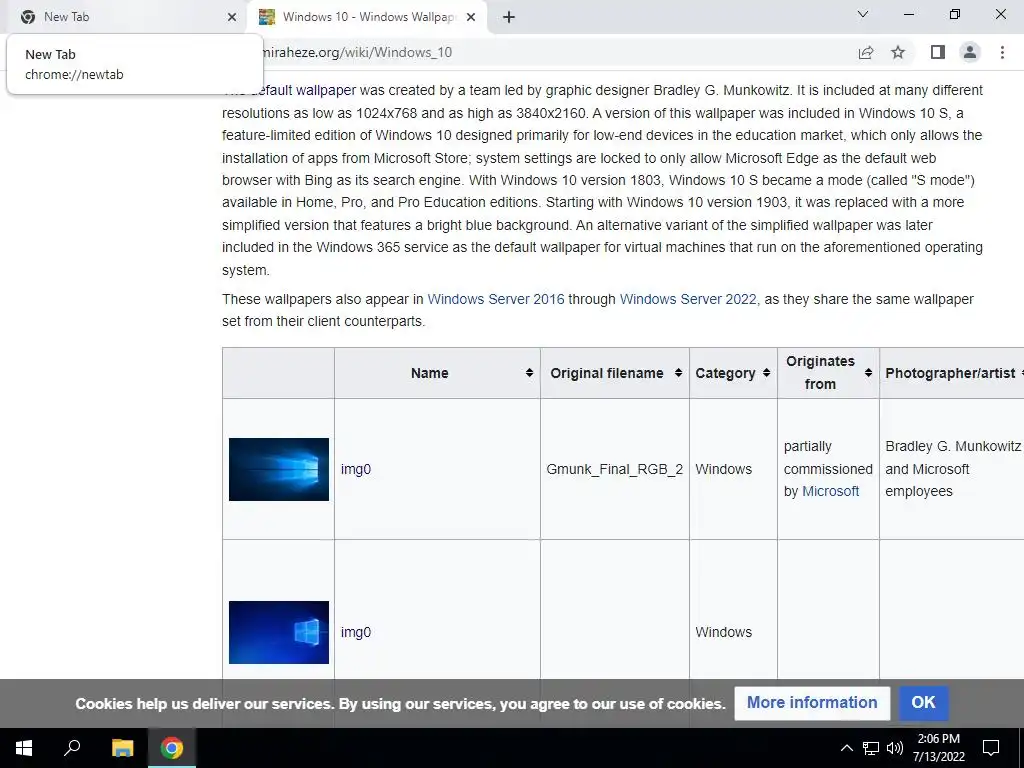
Task: Open the volume control tray icon
Action: click(x=895, y=748)
